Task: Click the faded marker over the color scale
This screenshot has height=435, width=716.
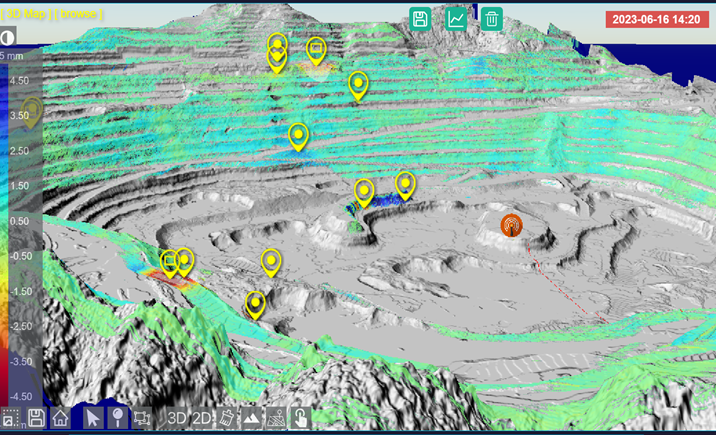Action: pyautogui.click(x=32, y=112)
